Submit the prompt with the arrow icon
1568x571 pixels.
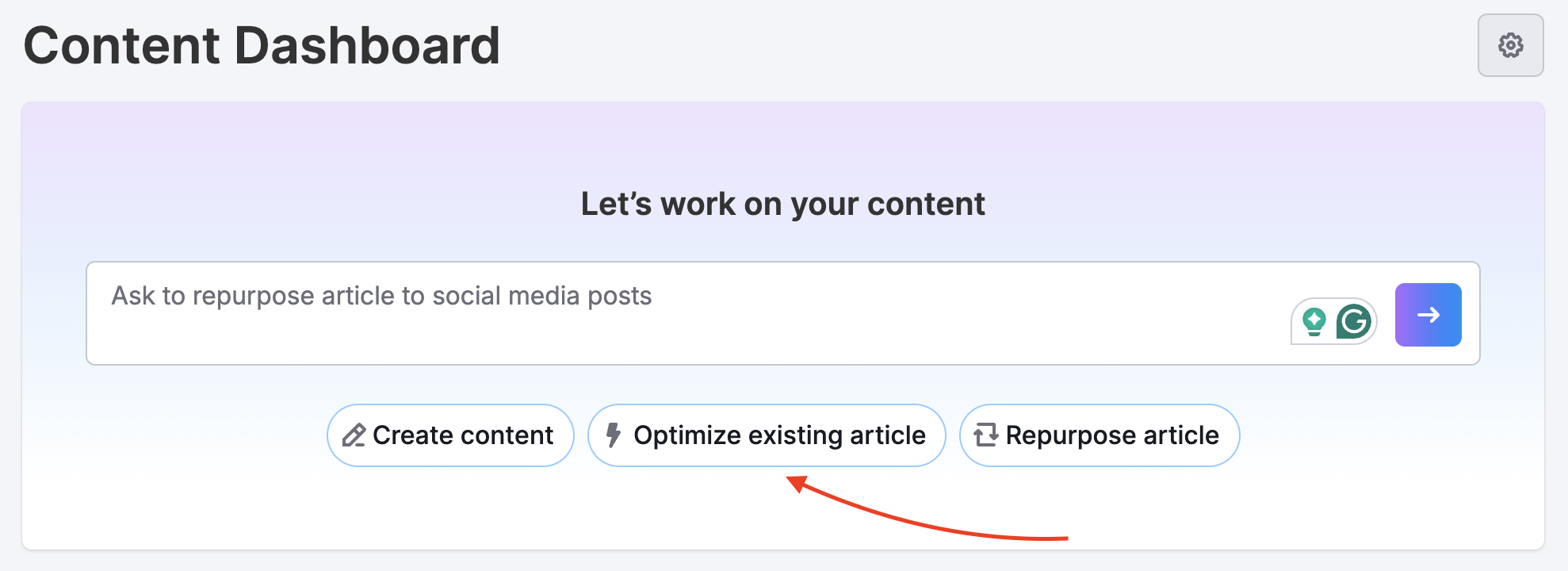coord(1428,315)
